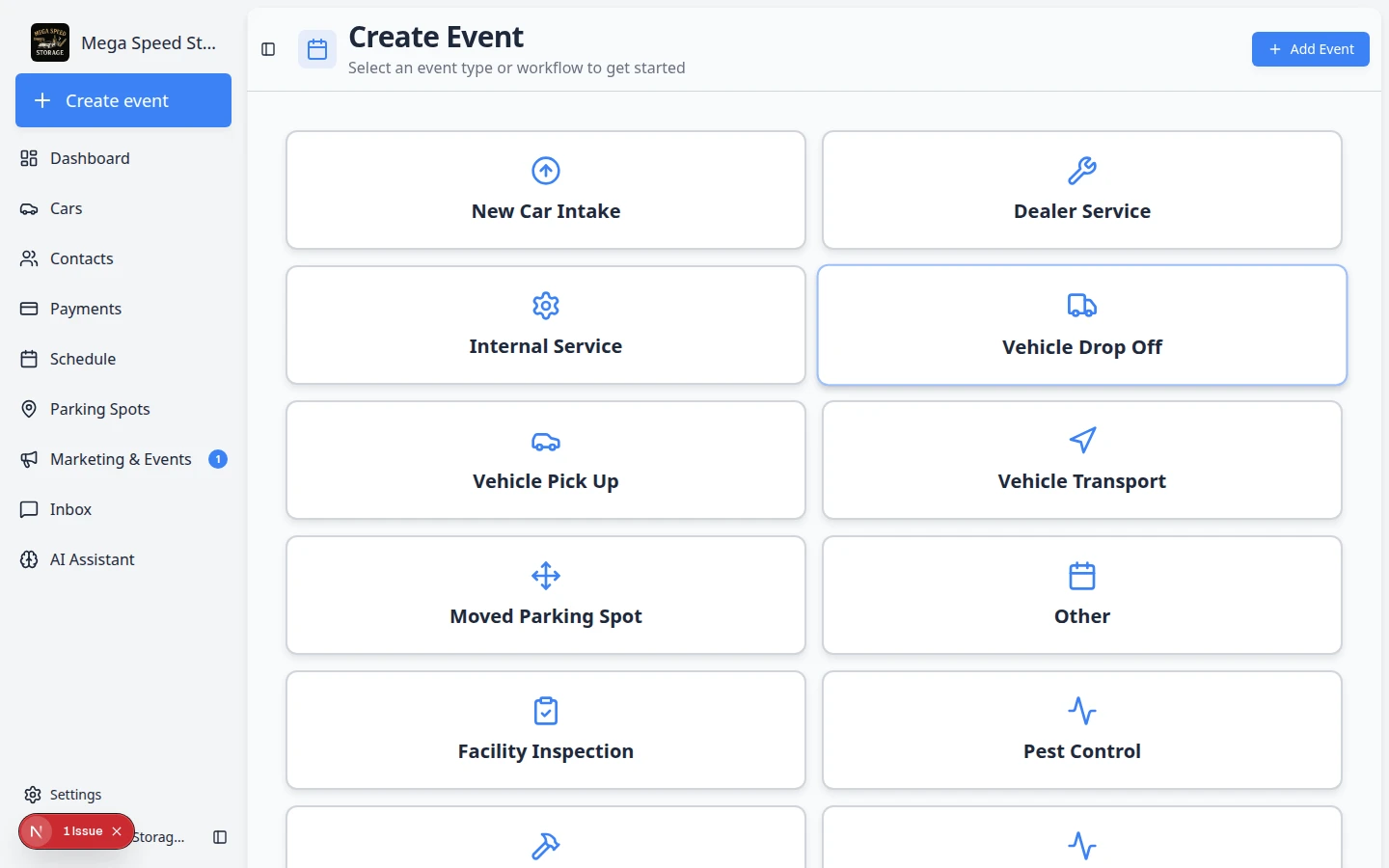Choose Vehicle Transport event card
This screenshot has height=868, width=1389.
coord(1082,460)
